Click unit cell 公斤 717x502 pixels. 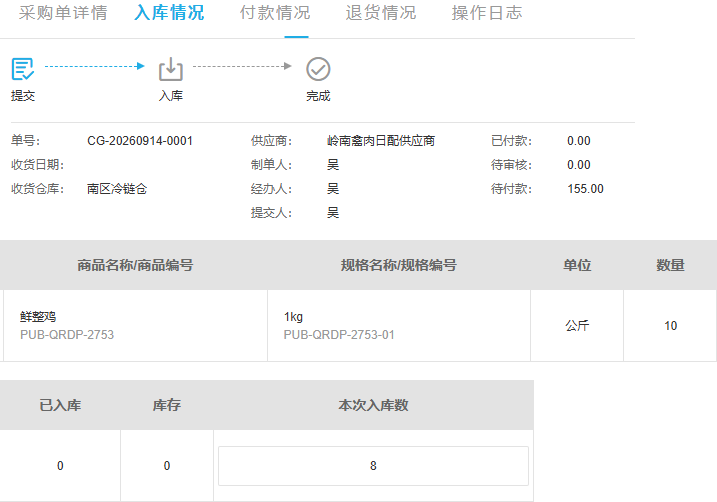(x=577, y=326)
